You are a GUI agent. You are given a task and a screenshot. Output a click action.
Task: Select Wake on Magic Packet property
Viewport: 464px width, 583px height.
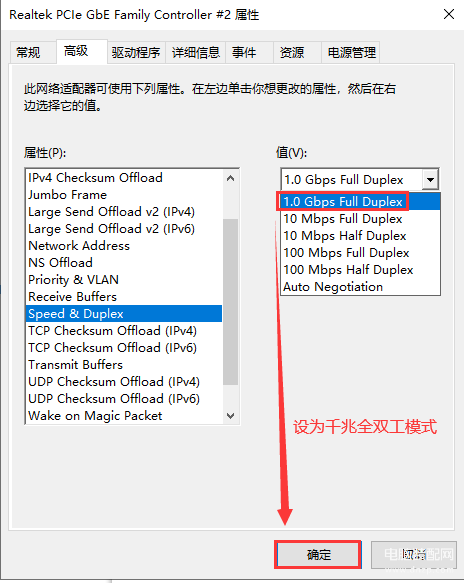coord(124,416)
